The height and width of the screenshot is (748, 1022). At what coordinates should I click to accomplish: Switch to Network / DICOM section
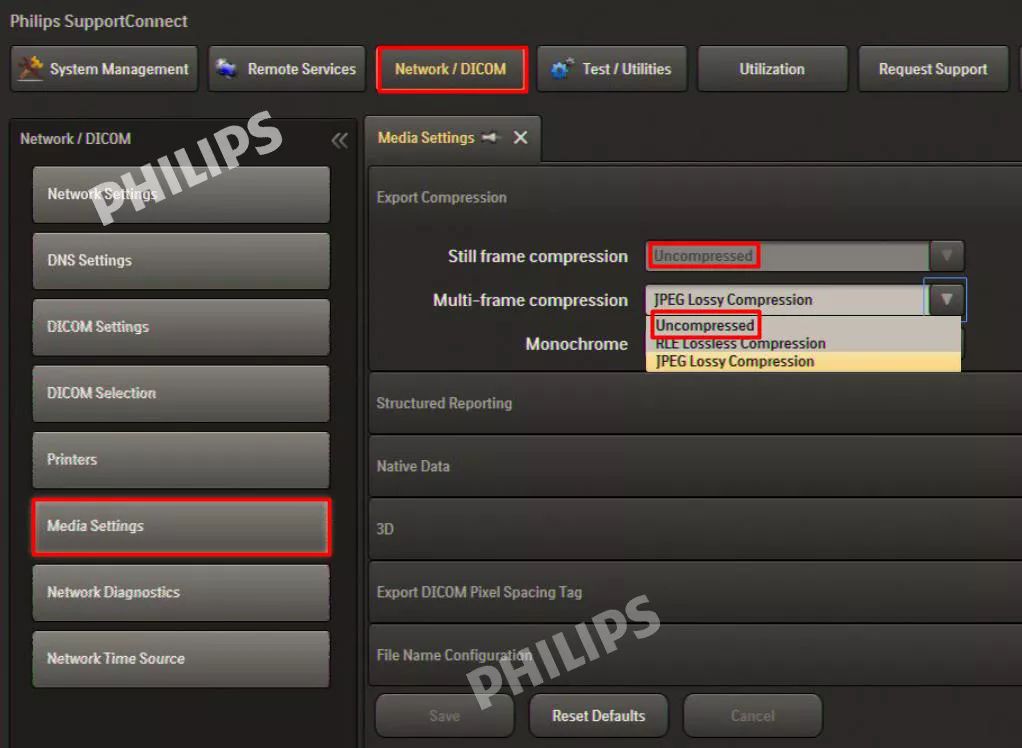452,68
